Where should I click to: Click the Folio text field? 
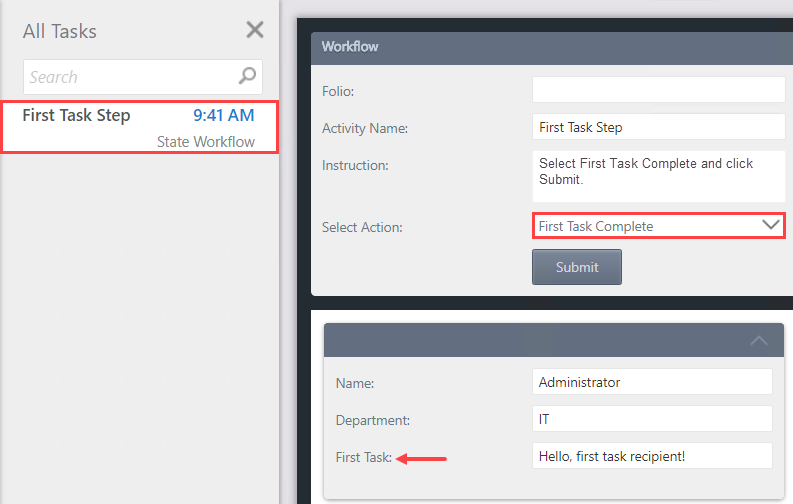658,90
